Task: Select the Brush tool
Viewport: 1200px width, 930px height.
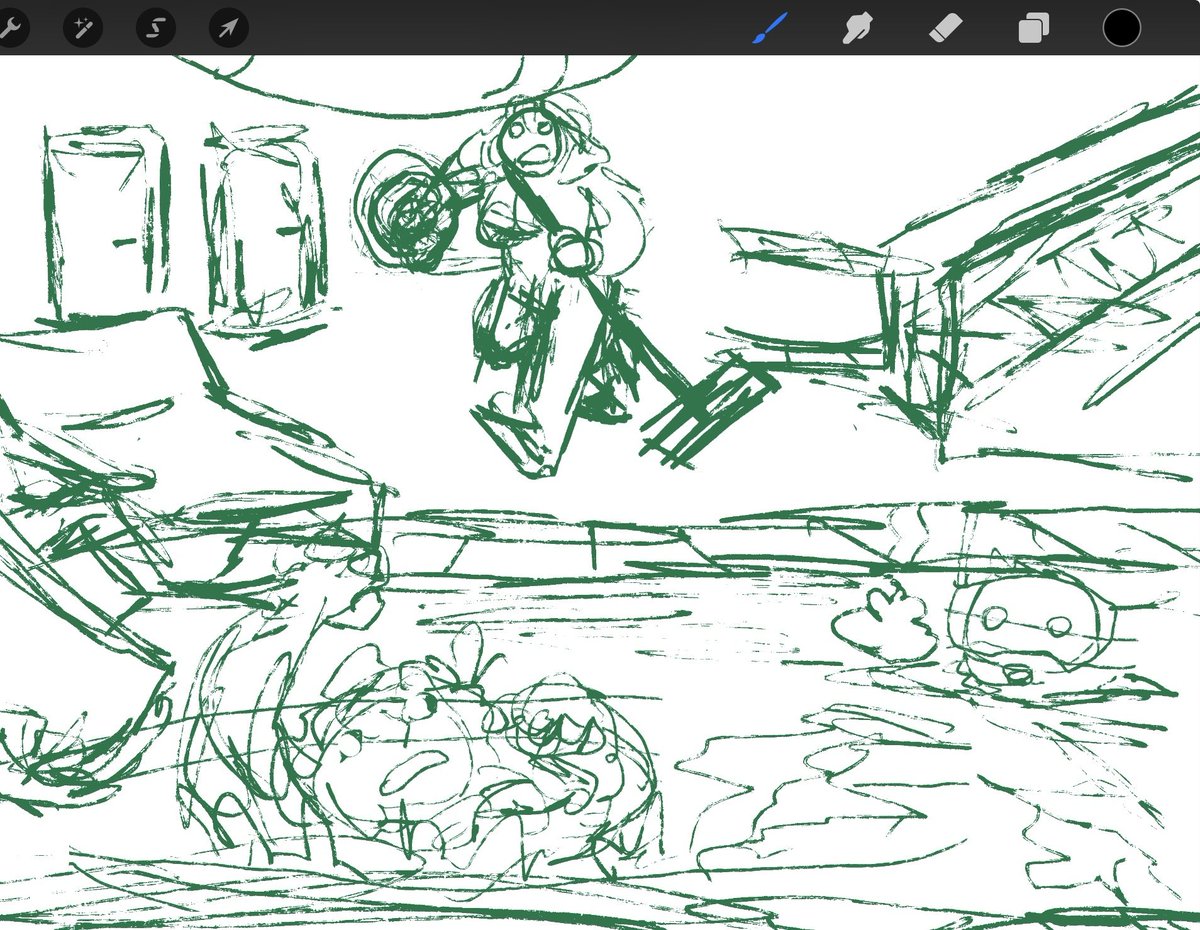Action: (770, 28)
